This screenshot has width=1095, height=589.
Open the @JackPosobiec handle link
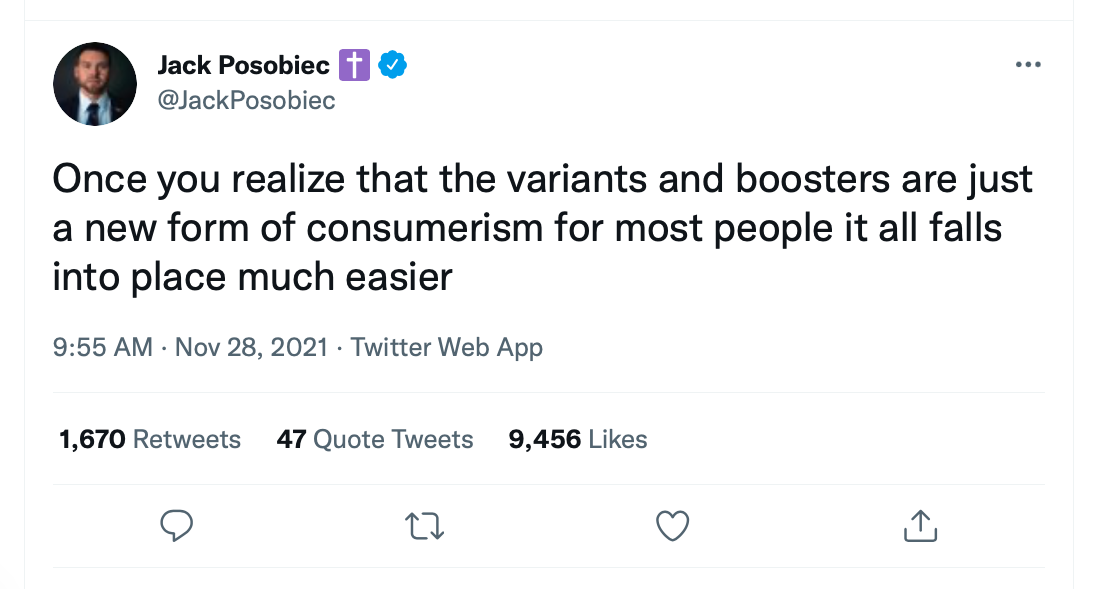coord(246,101)
